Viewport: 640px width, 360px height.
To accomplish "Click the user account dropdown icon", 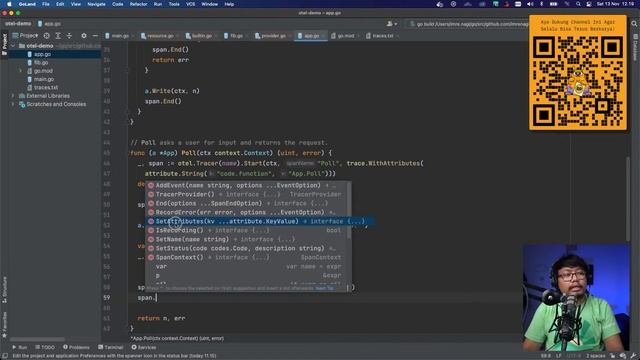I will pyautogui.click(x=391, y=24).
